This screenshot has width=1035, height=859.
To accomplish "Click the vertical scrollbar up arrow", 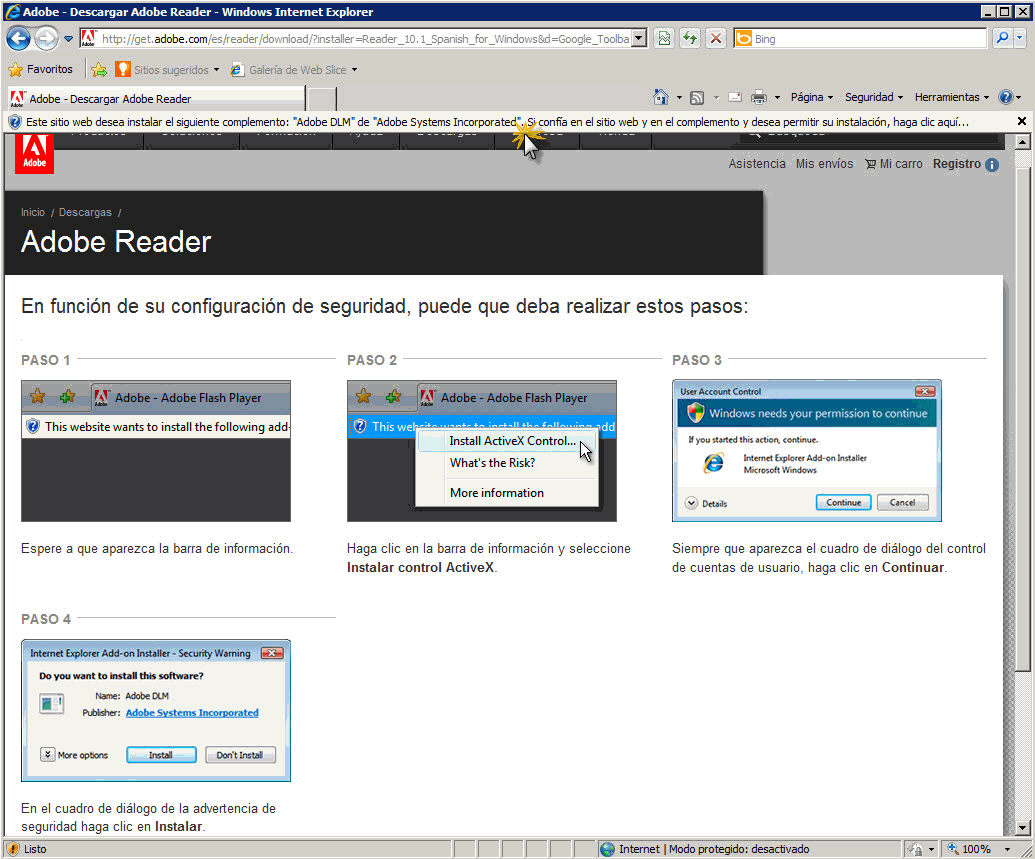I will pos(1022,142).
